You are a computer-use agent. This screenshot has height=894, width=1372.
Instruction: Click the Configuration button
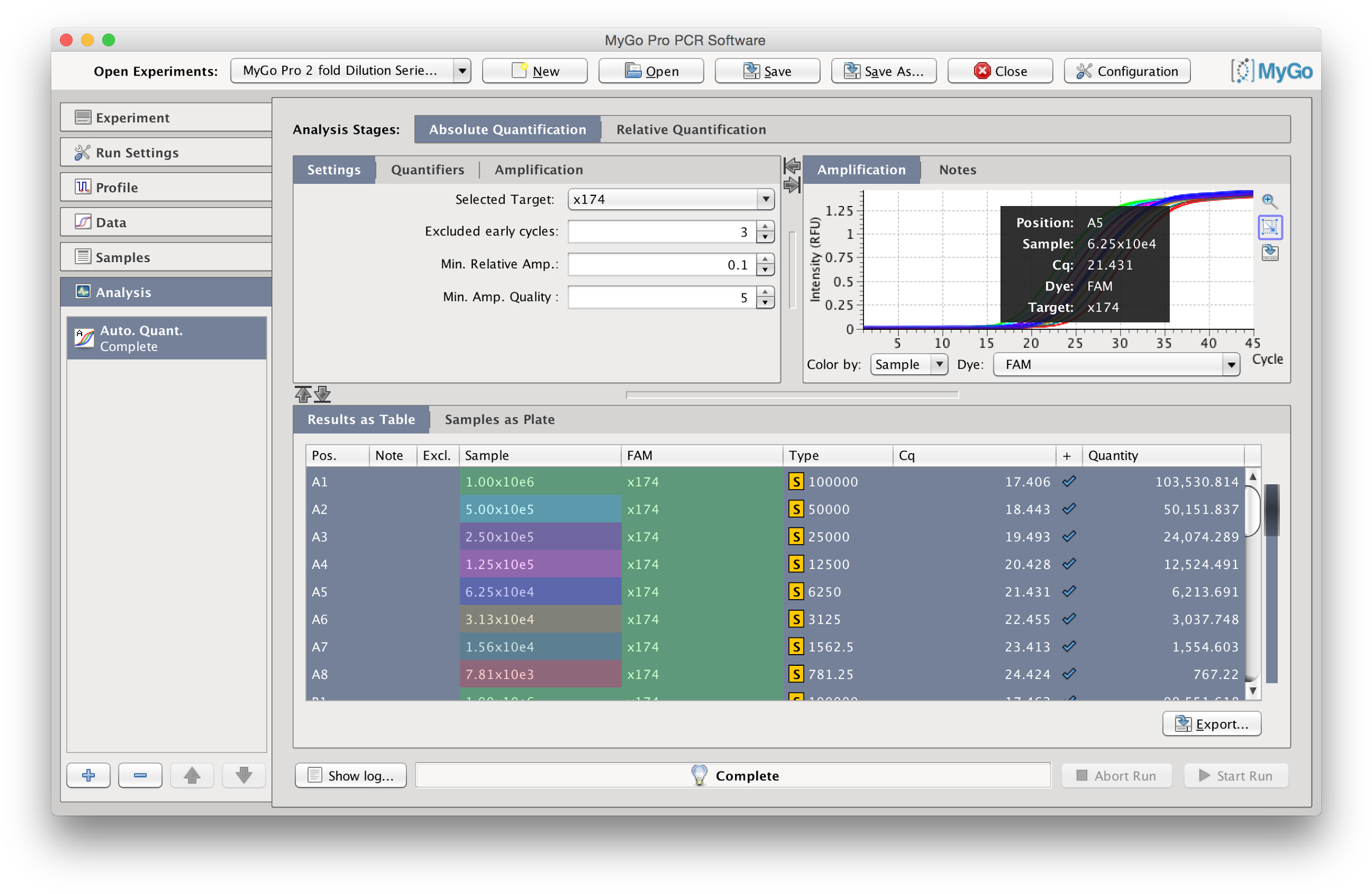point(1127,71)
